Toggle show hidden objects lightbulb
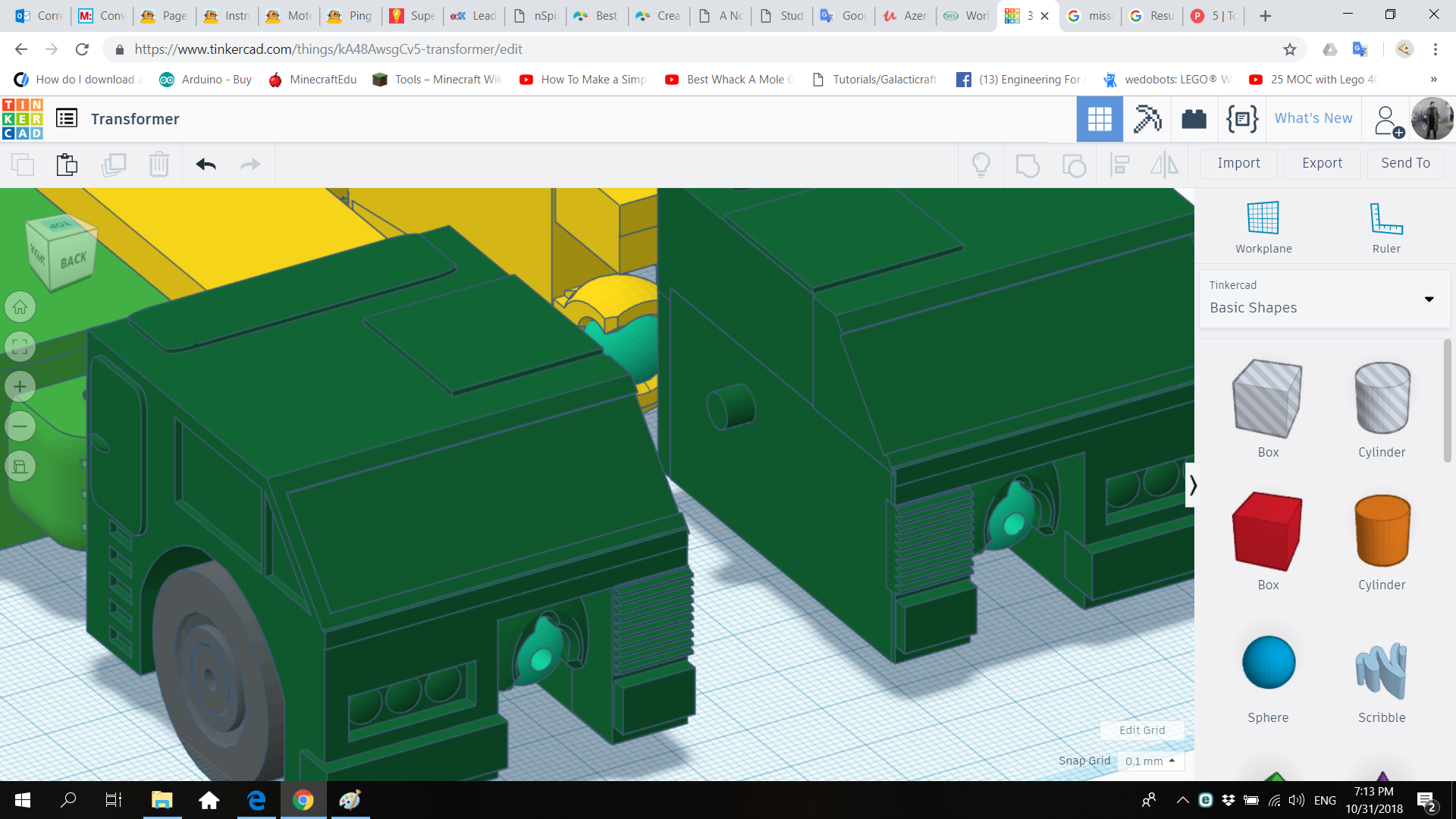 (981, 165)
